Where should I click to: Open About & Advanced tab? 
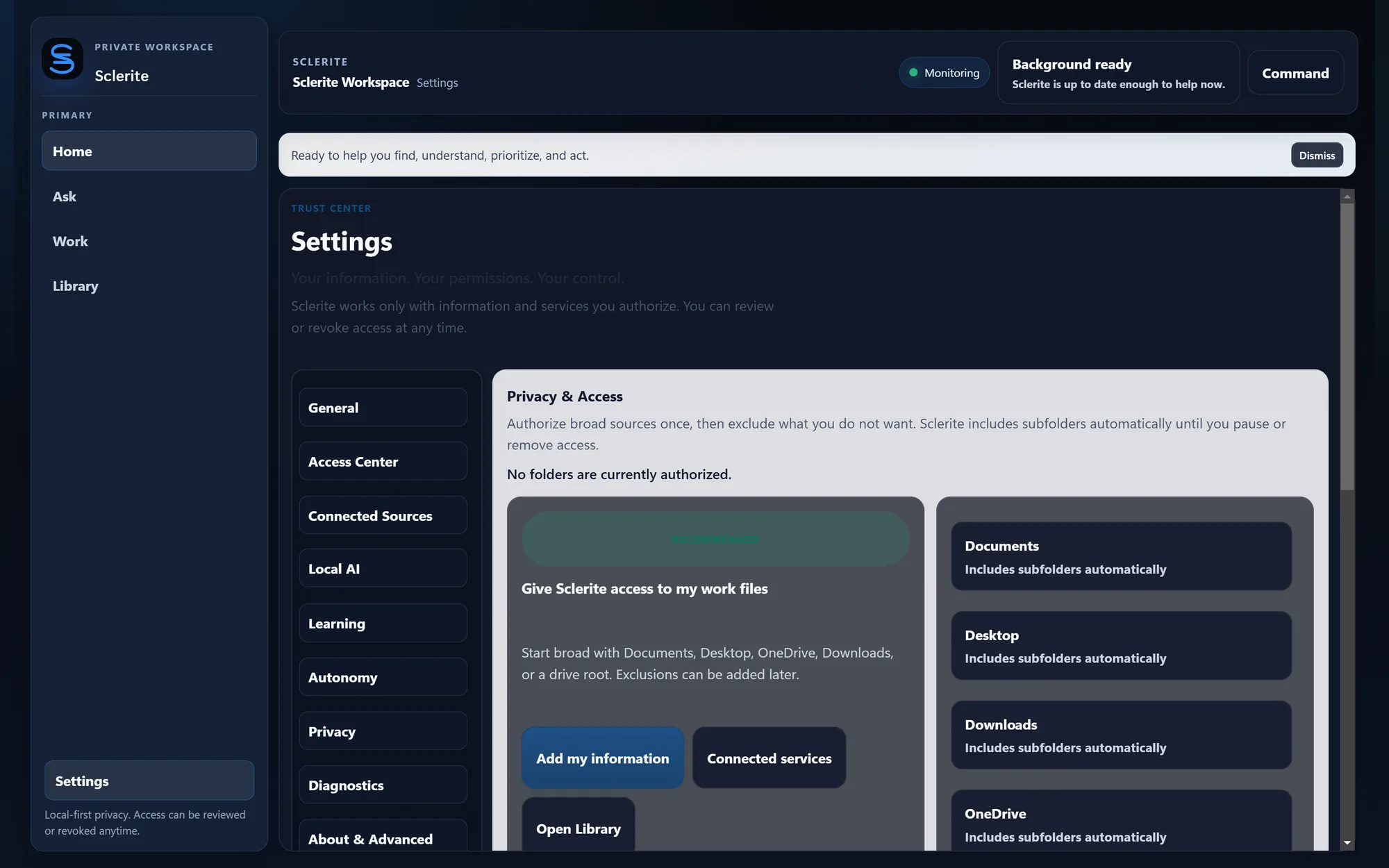[x=383, y=836]
